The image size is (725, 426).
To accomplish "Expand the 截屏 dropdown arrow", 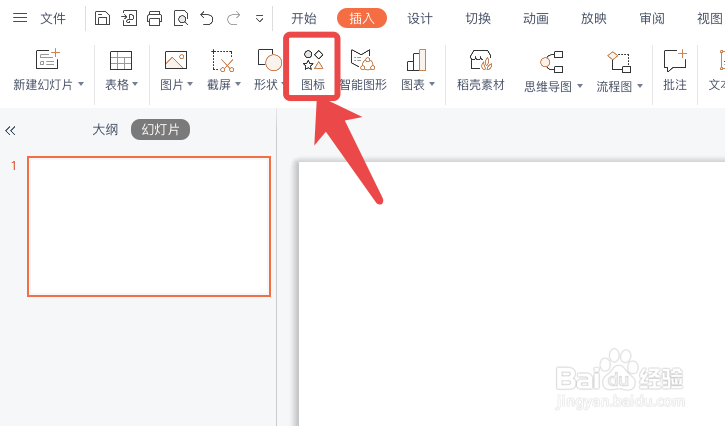I will point(238,84).
